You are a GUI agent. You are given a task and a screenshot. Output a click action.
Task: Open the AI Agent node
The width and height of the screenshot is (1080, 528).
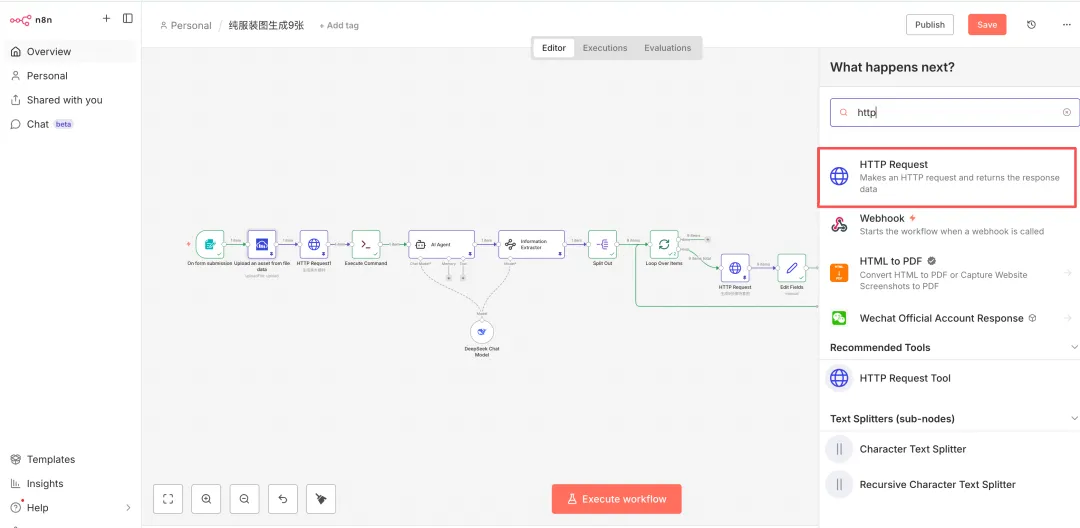click(442, 244)
